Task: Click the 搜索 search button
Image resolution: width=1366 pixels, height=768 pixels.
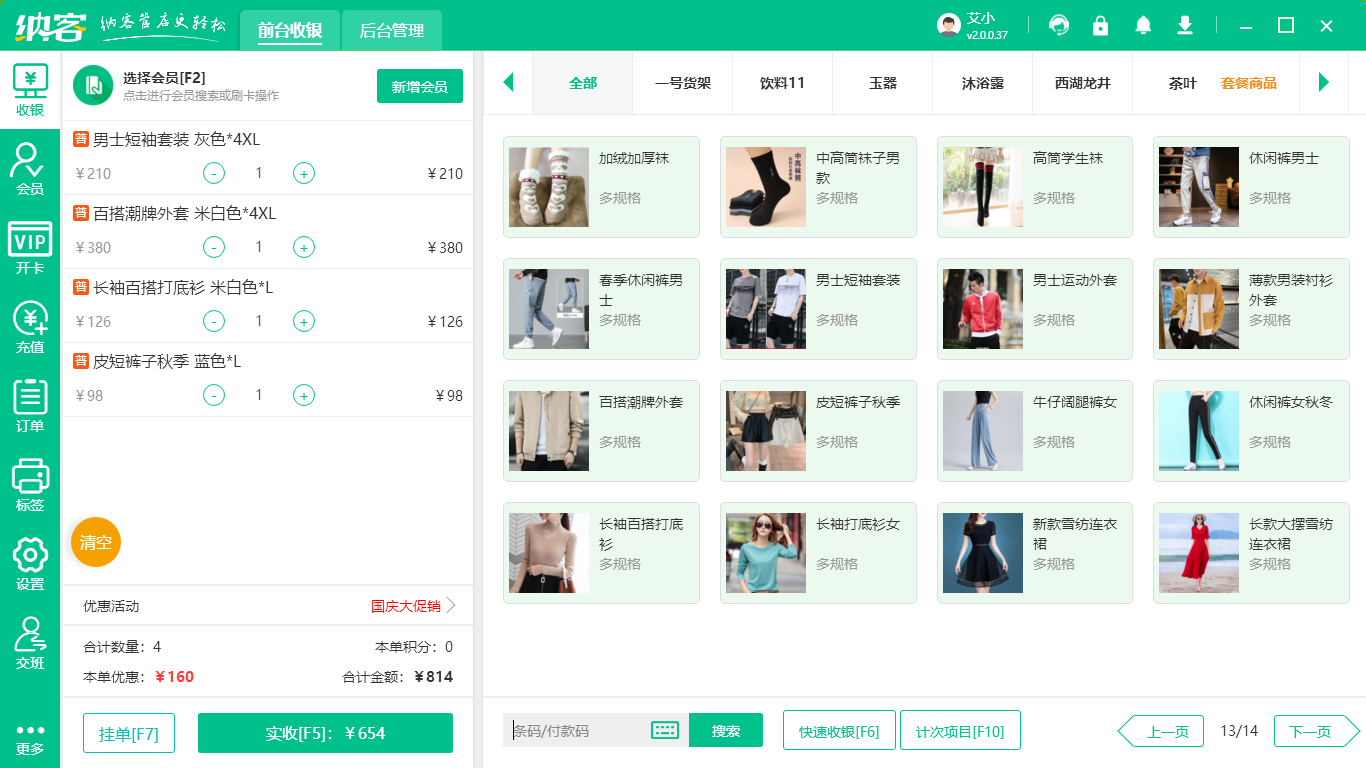Action: pos(726,730)
